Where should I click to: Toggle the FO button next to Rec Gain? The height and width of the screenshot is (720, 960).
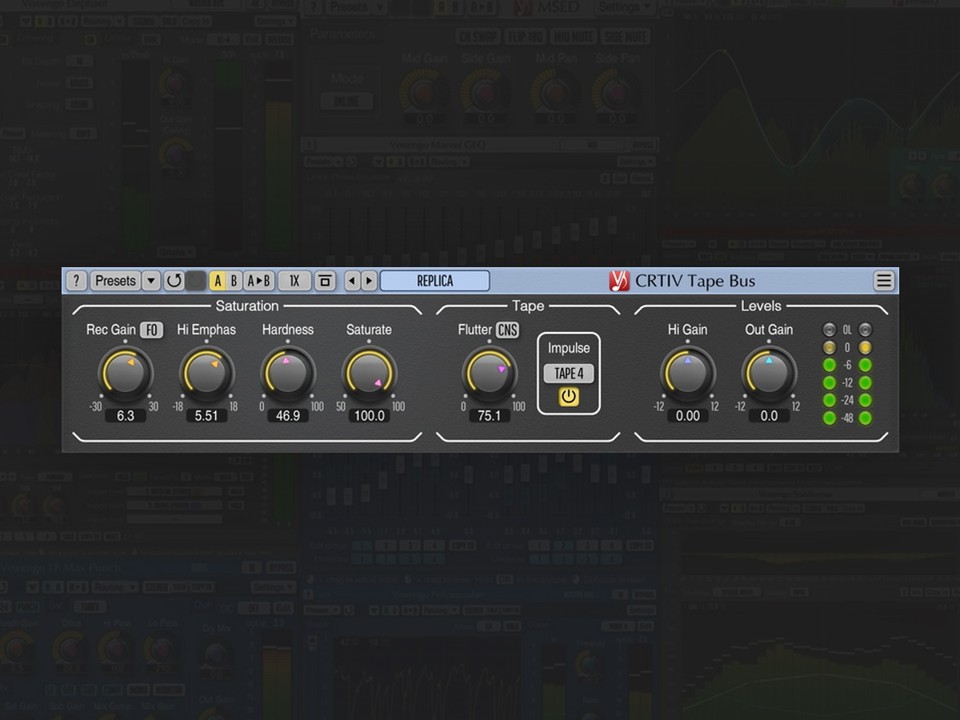151,330
